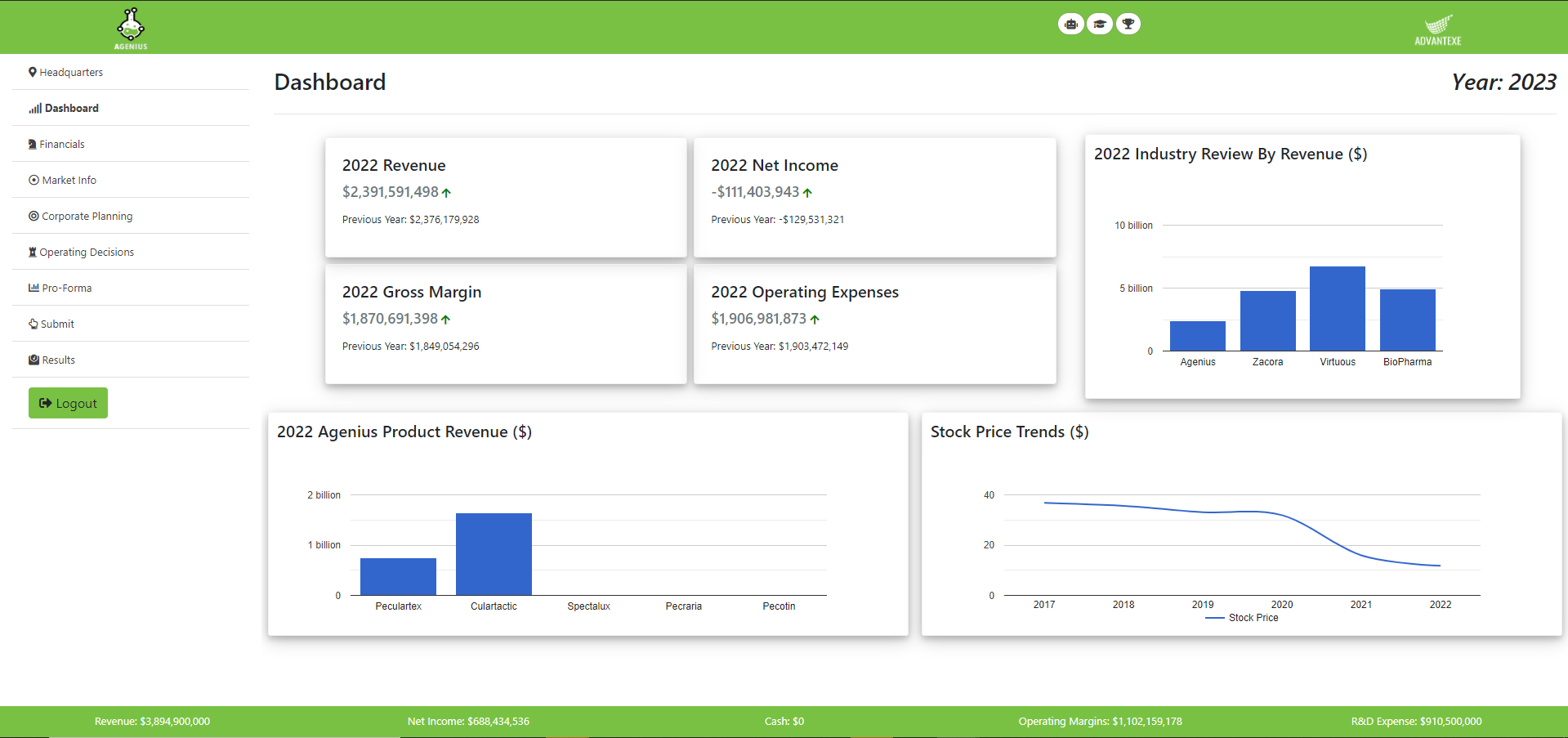1568x738 pixels.
Task: Click the chess knight icon beside Financials
Action: coord(33,144)
